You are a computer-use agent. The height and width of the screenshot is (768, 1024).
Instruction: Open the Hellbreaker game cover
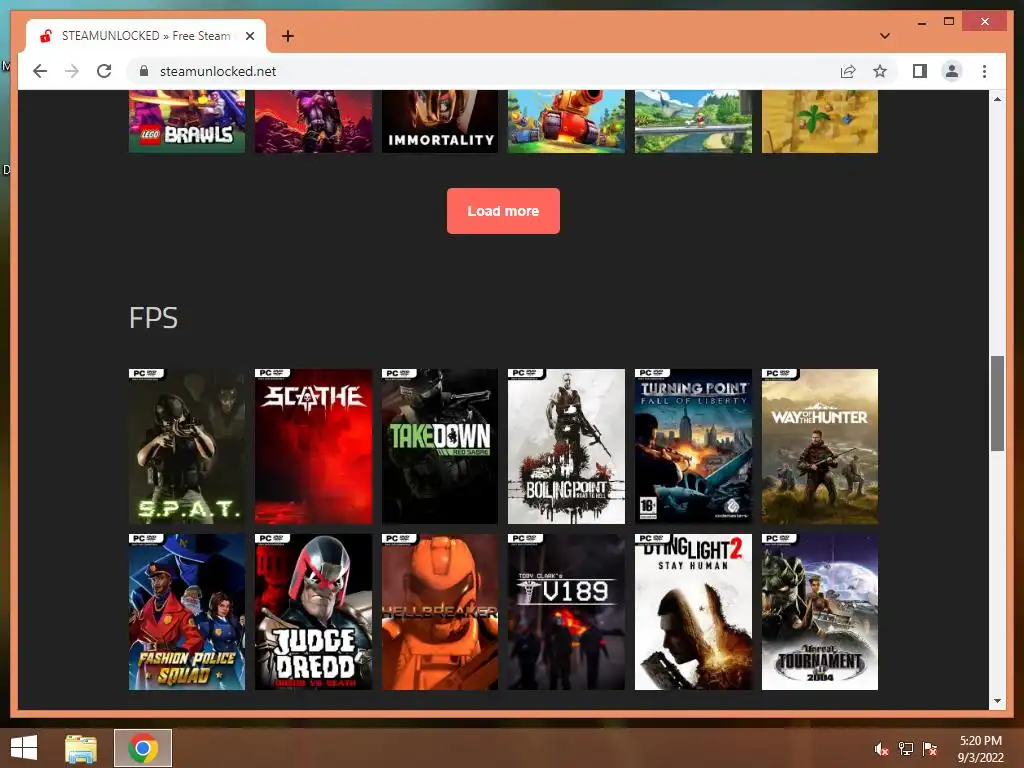point(440,612)
